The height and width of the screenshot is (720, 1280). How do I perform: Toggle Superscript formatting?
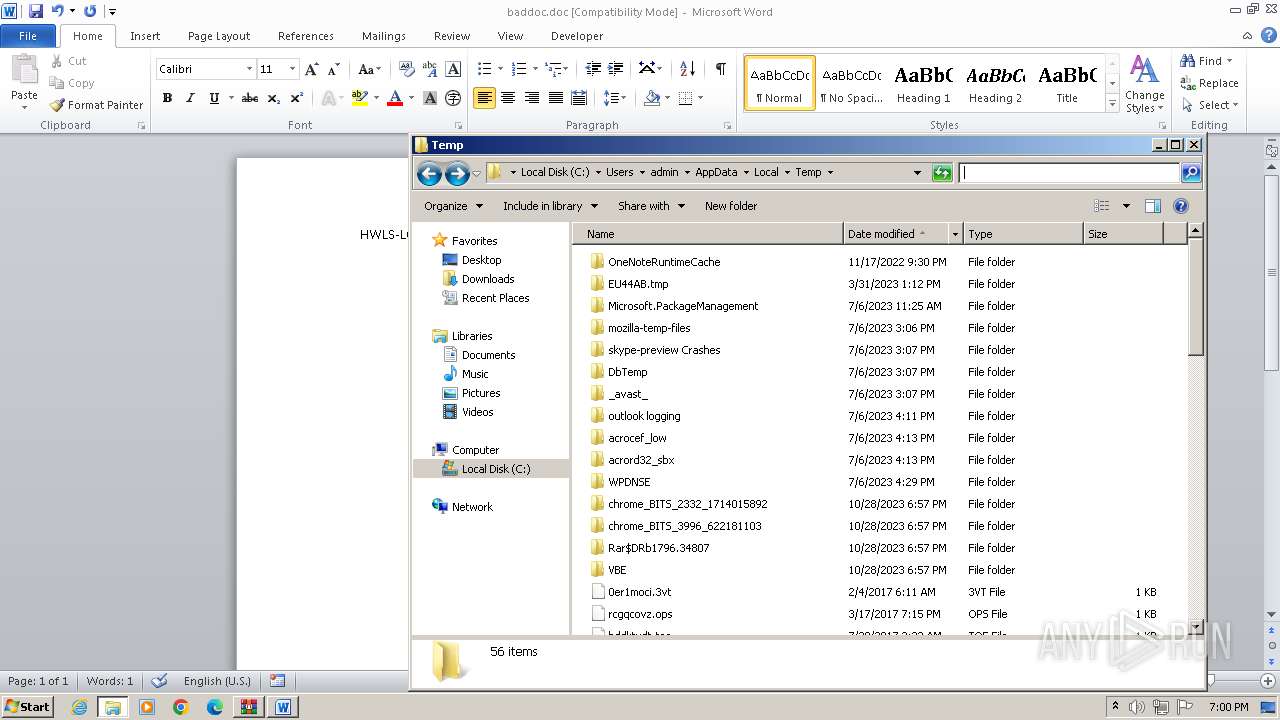coord(297,98)
